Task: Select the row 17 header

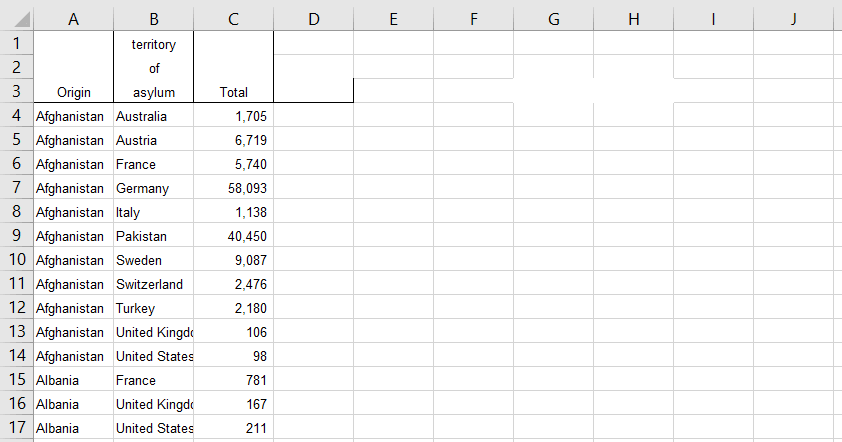Action: (x=16, y=428)
